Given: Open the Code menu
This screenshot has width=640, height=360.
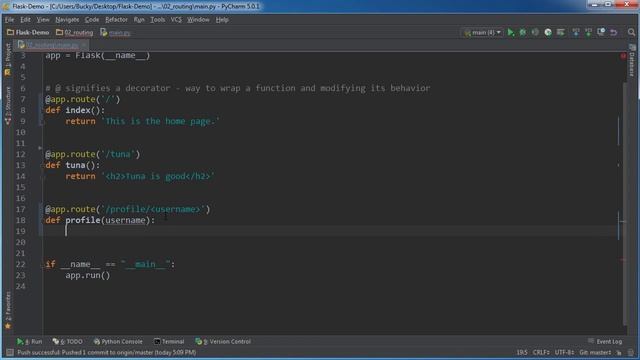Looking at the screenshot, I should coord(92,20).
